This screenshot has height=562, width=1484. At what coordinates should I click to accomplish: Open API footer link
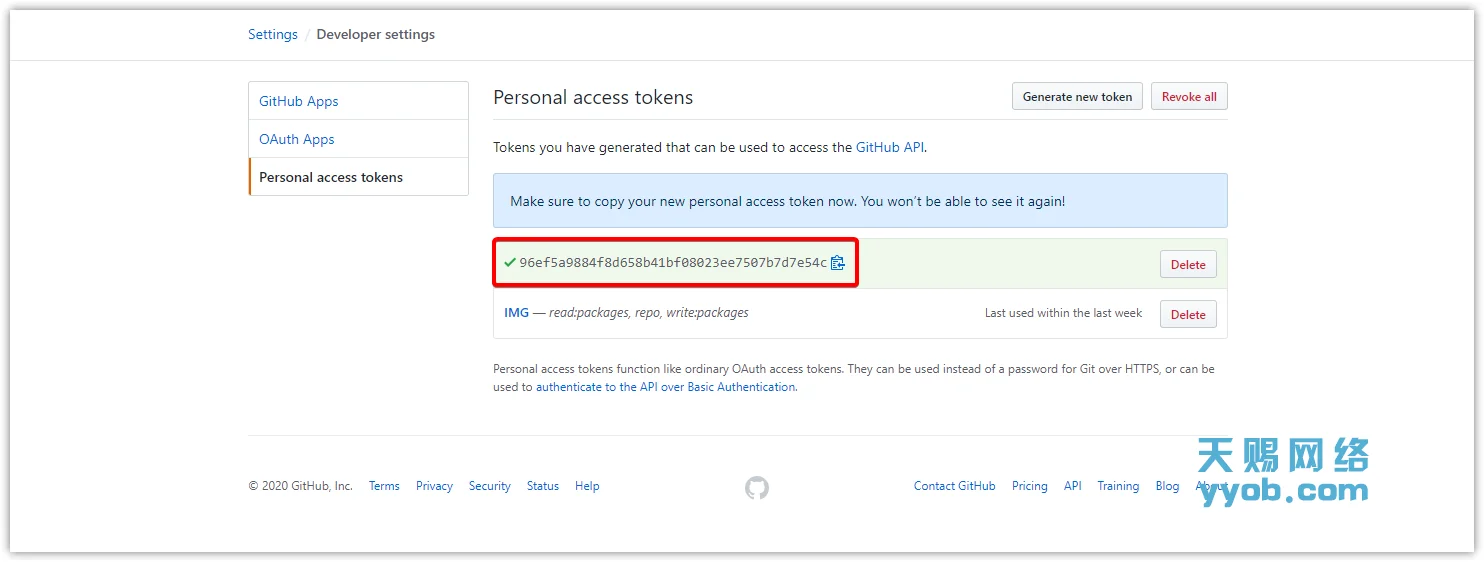coord(1073,486)
